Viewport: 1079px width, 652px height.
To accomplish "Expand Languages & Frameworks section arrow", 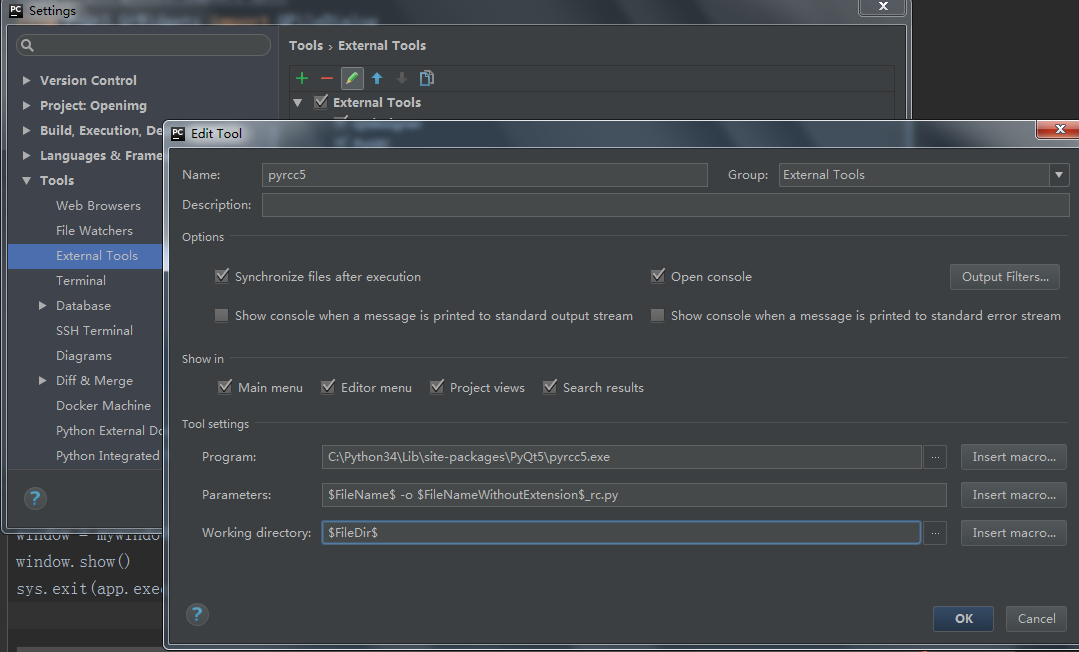I will pos(26,156).
